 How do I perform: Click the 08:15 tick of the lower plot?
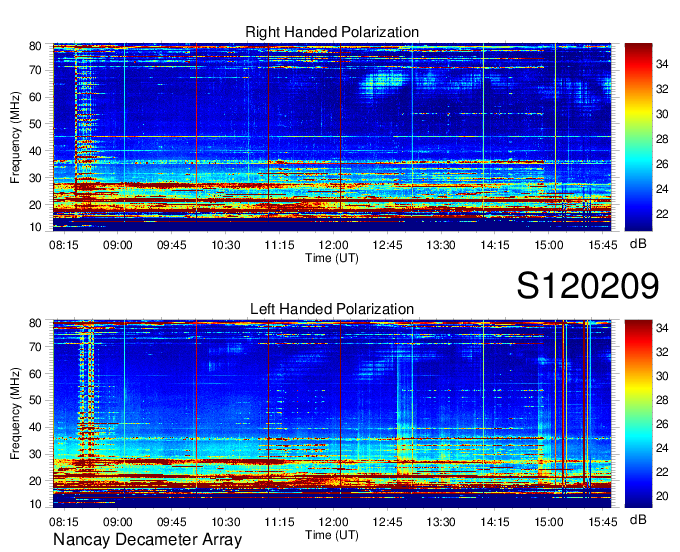click(64, 522)
